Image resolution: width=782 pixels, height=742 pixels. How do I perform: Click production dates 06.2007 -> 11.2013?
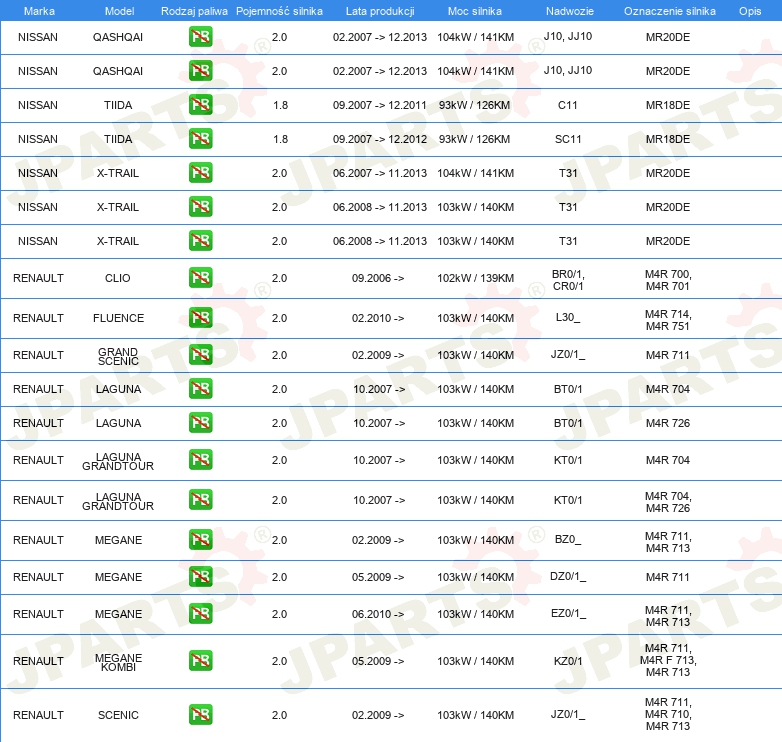[380, 173]
